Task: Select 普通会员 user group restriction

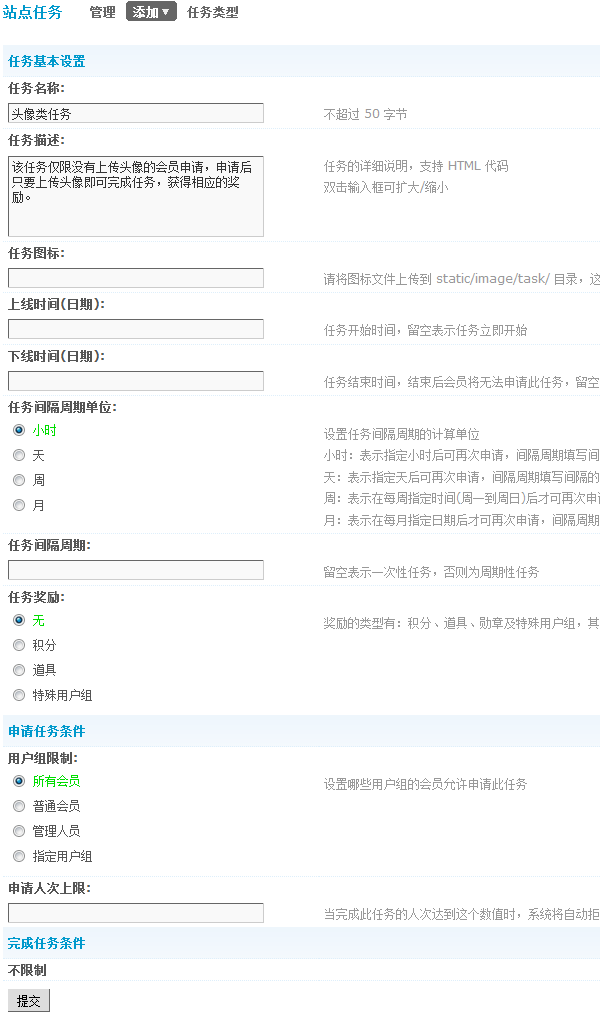Action: (19, 806)
